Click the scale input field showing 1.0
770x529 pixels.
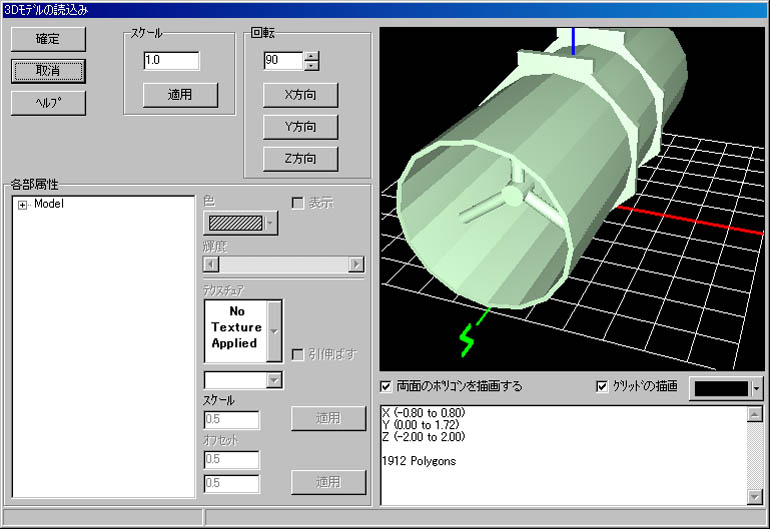tap(171, 60)
